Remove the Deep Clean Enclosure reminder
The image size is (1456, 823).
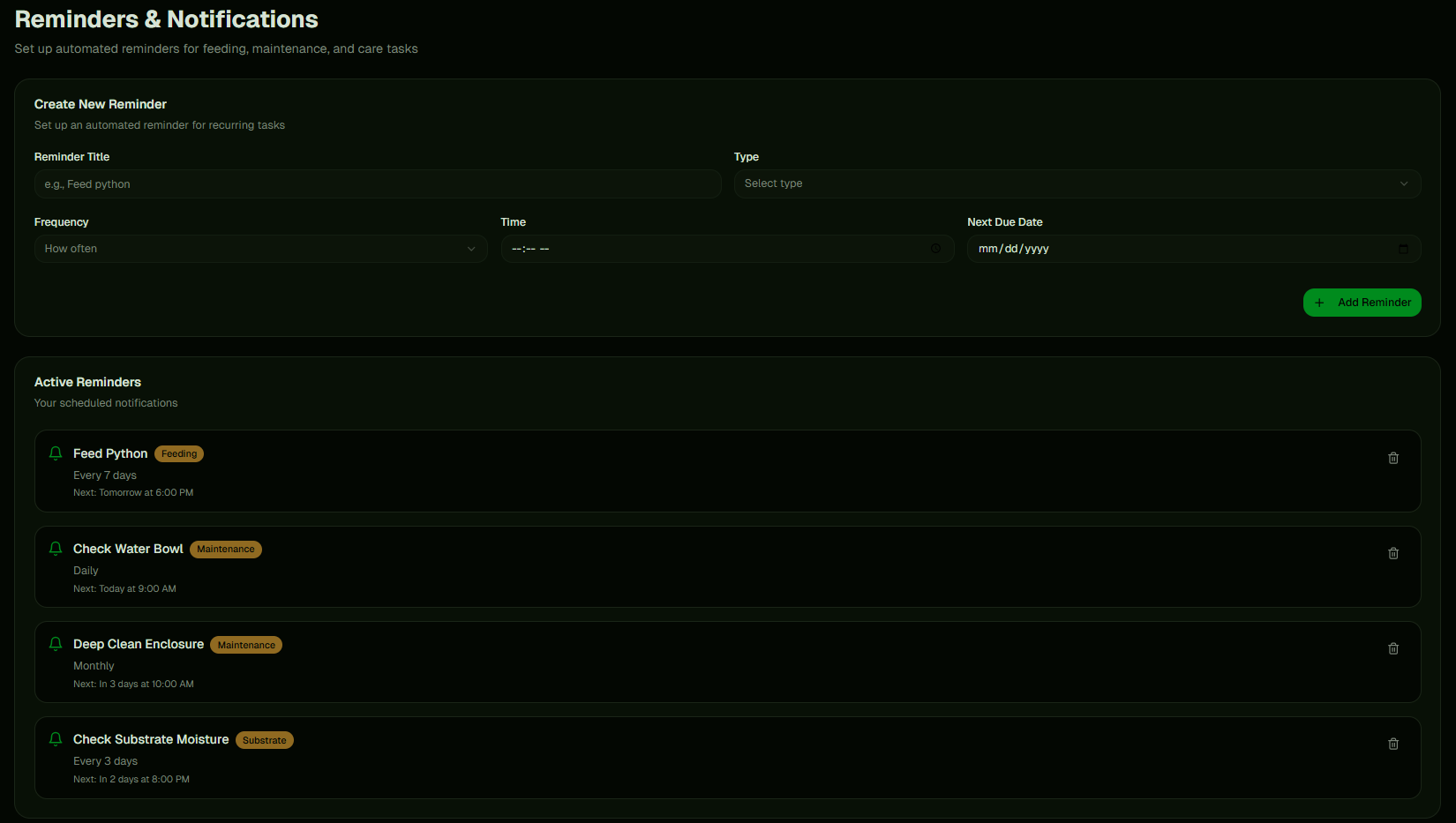[1393, 648]
